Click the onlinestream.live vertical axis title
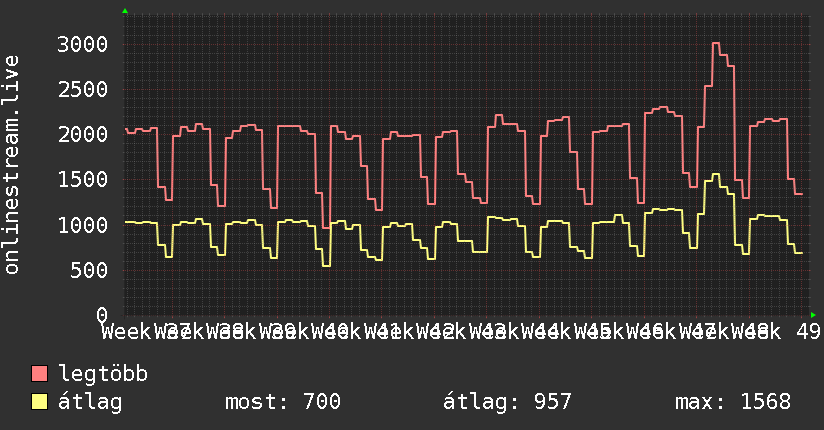This screenshot has width=824, height=430. 11,165
